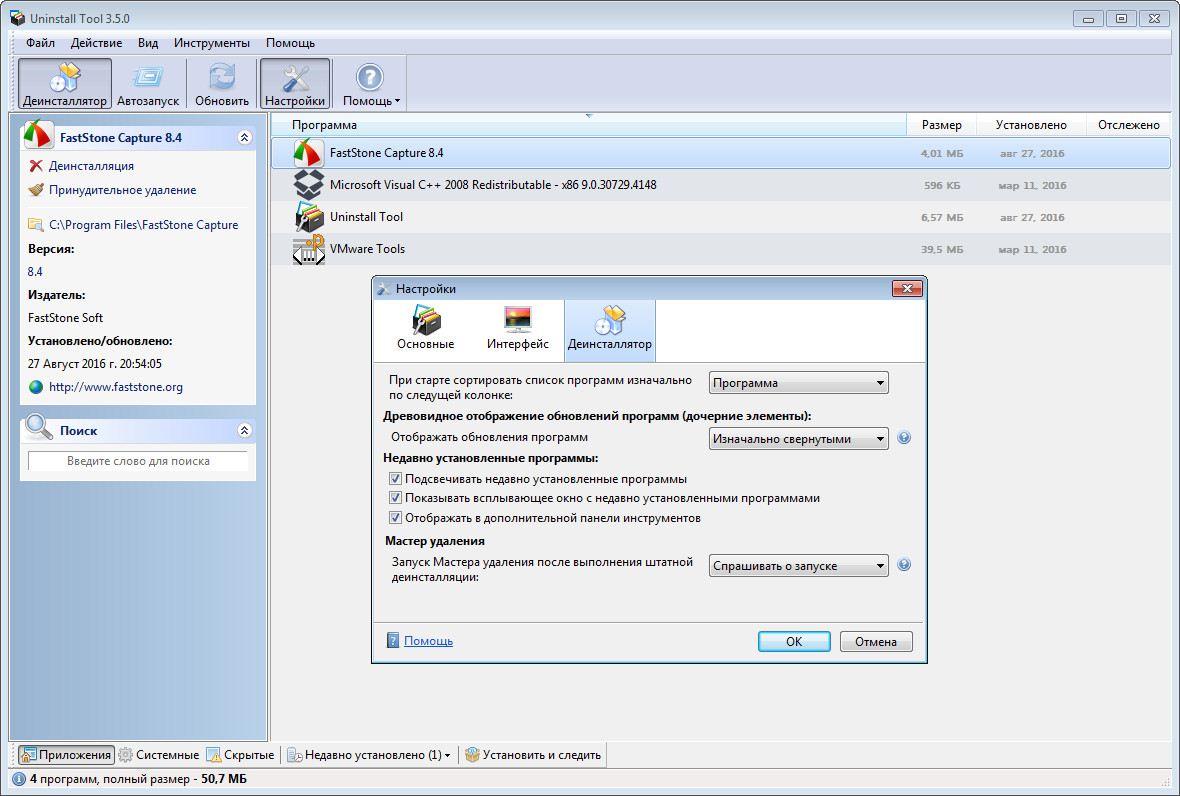Open the Программа sort column dropdown
The image size is (1180, 796).
[798, 383]
